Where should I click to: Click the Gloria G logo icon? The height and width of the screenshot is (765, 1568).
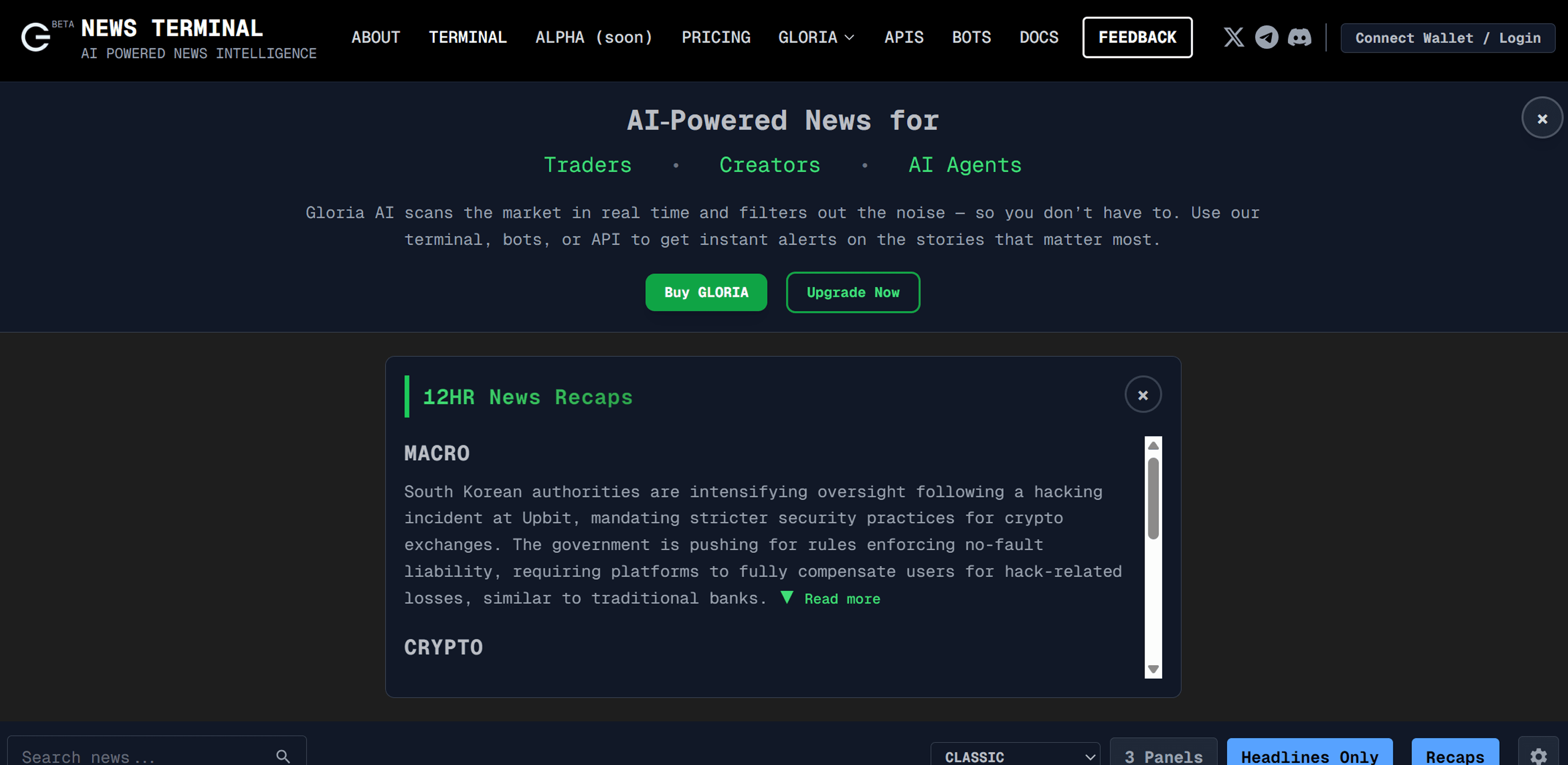36,37
